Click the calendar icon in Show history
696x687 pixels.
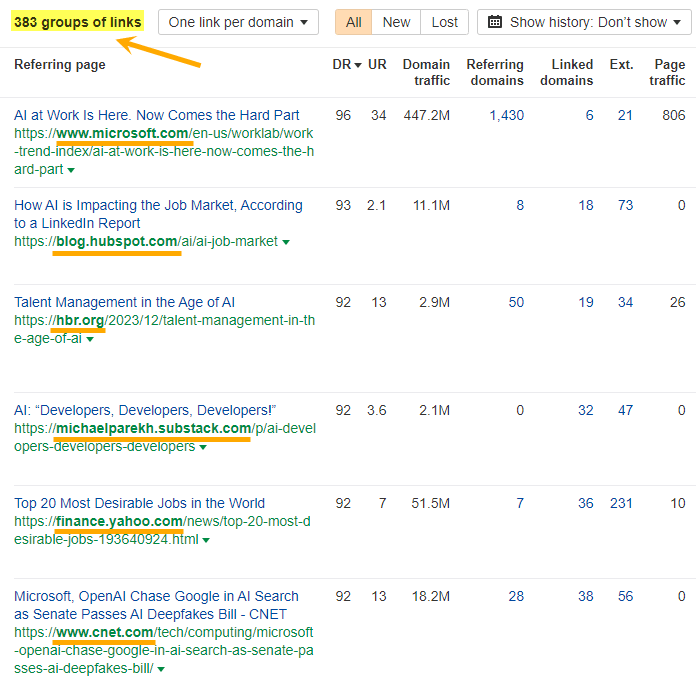[x=495, y=22]
